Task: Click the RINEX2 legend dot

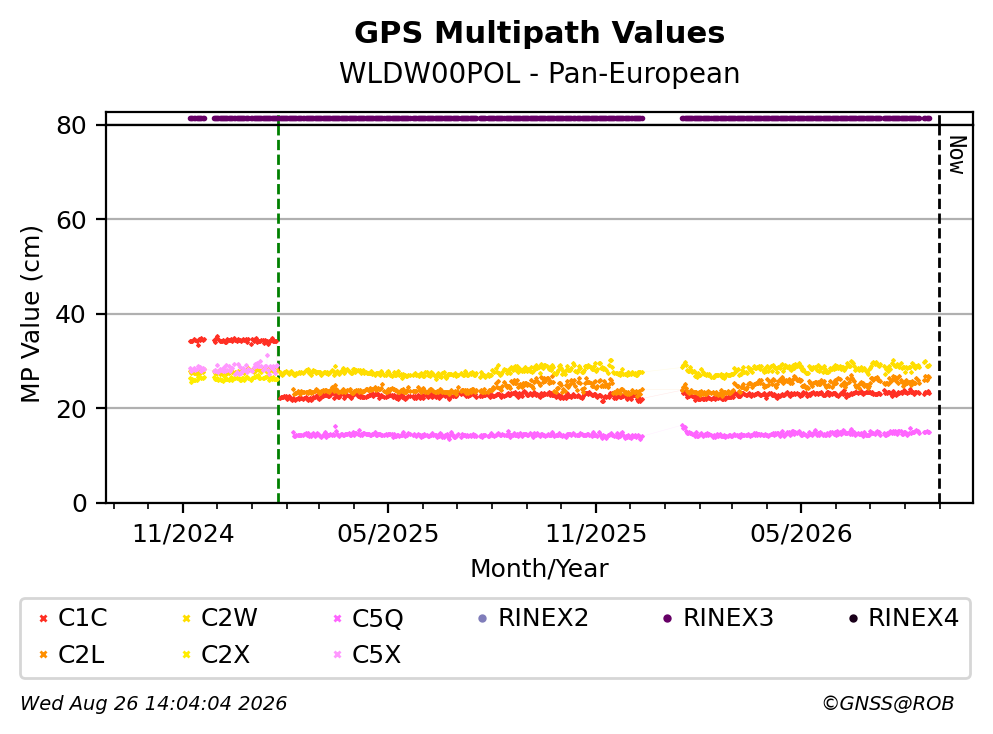Action: pyautogui.click(x=483, y=618)
